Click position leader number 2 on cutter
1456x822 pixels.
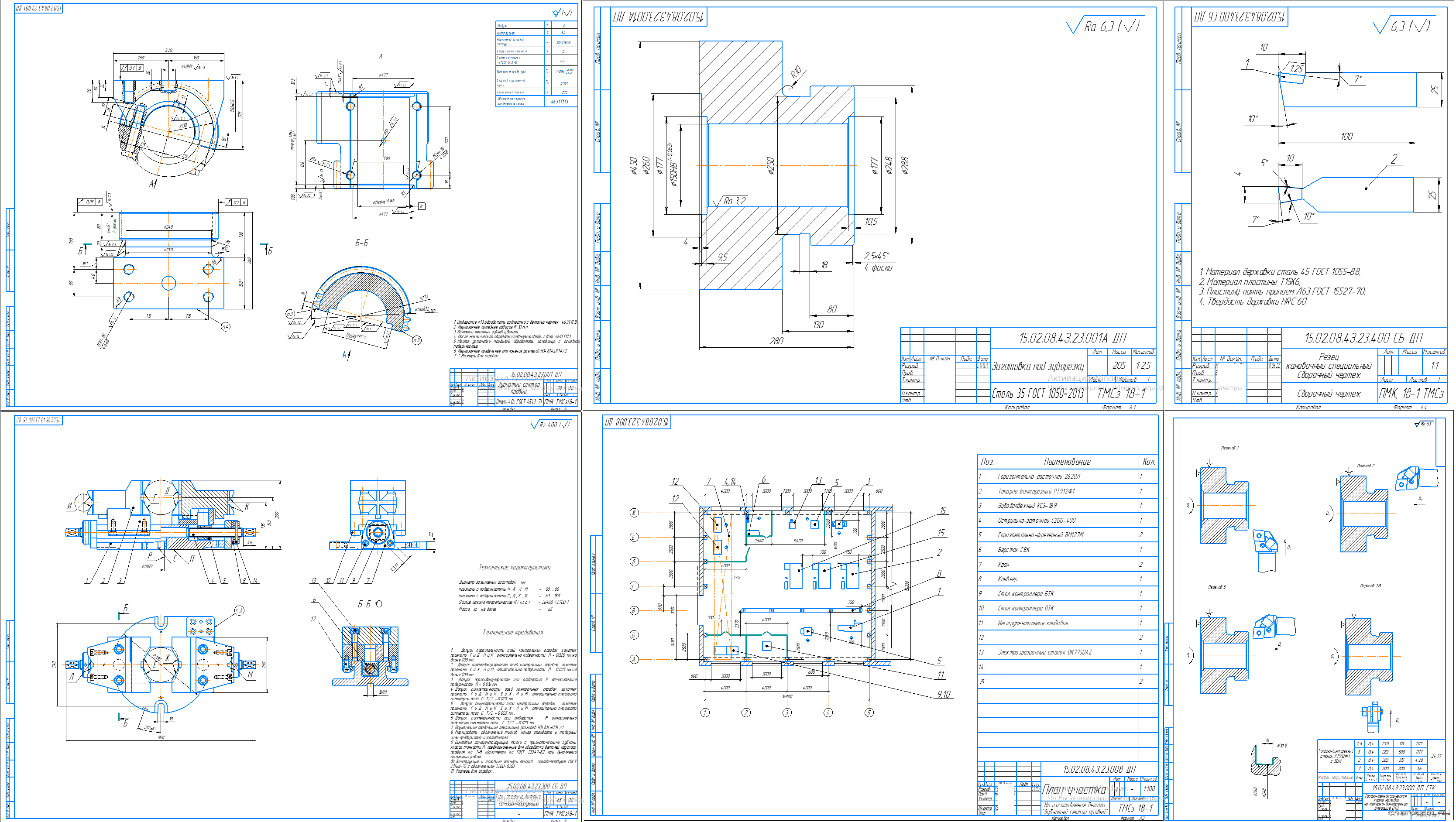tap(1394, 159)
